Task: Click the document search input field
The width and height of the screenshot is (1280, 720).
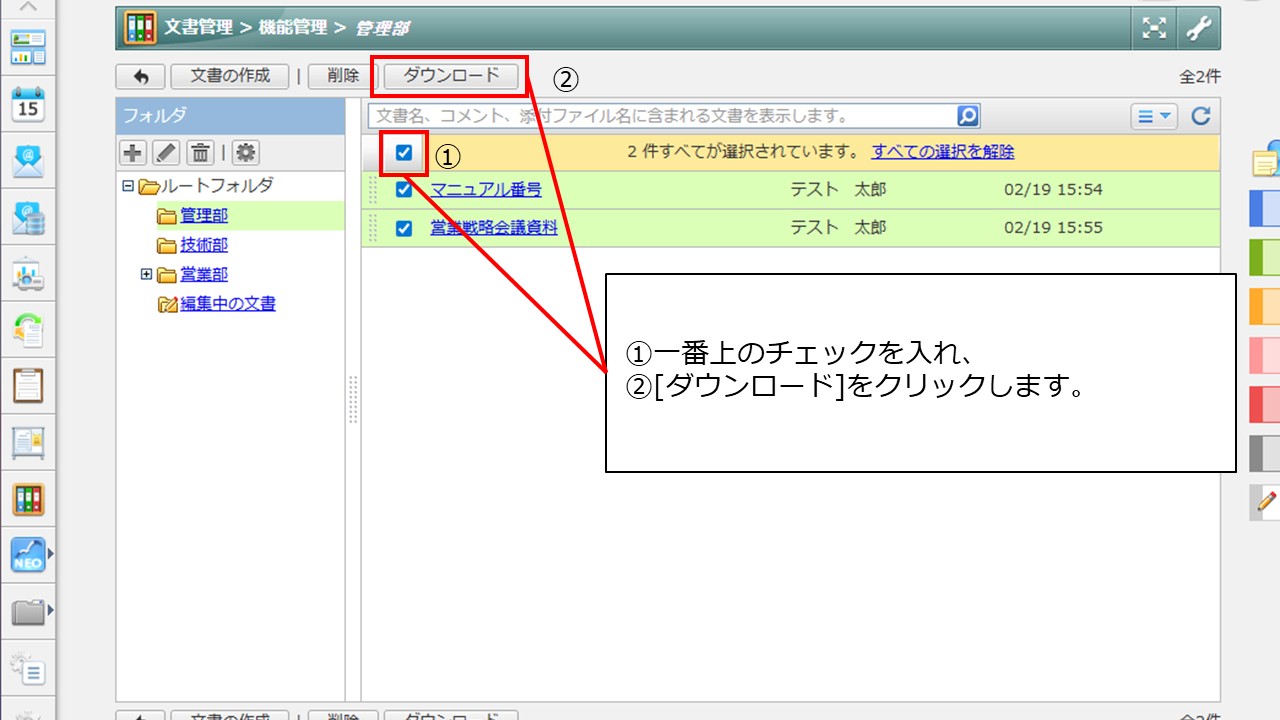Action: pos(663,116)
